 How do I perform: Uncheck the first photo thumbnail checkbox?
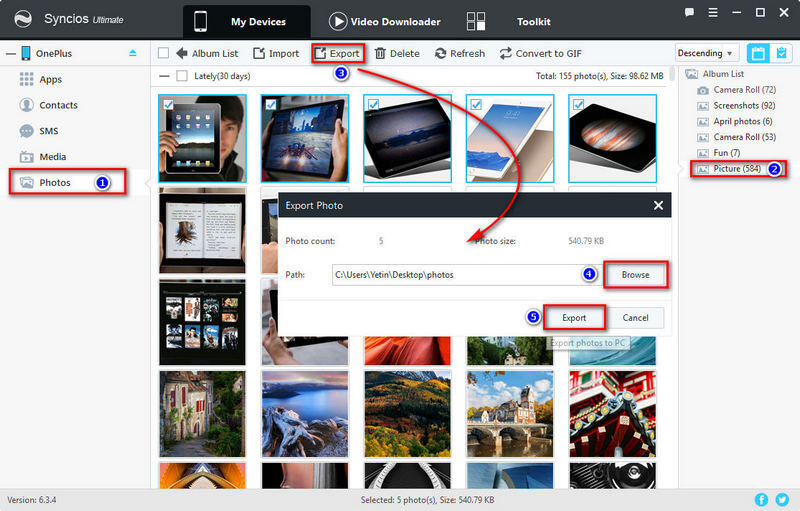tap(168, 104)
